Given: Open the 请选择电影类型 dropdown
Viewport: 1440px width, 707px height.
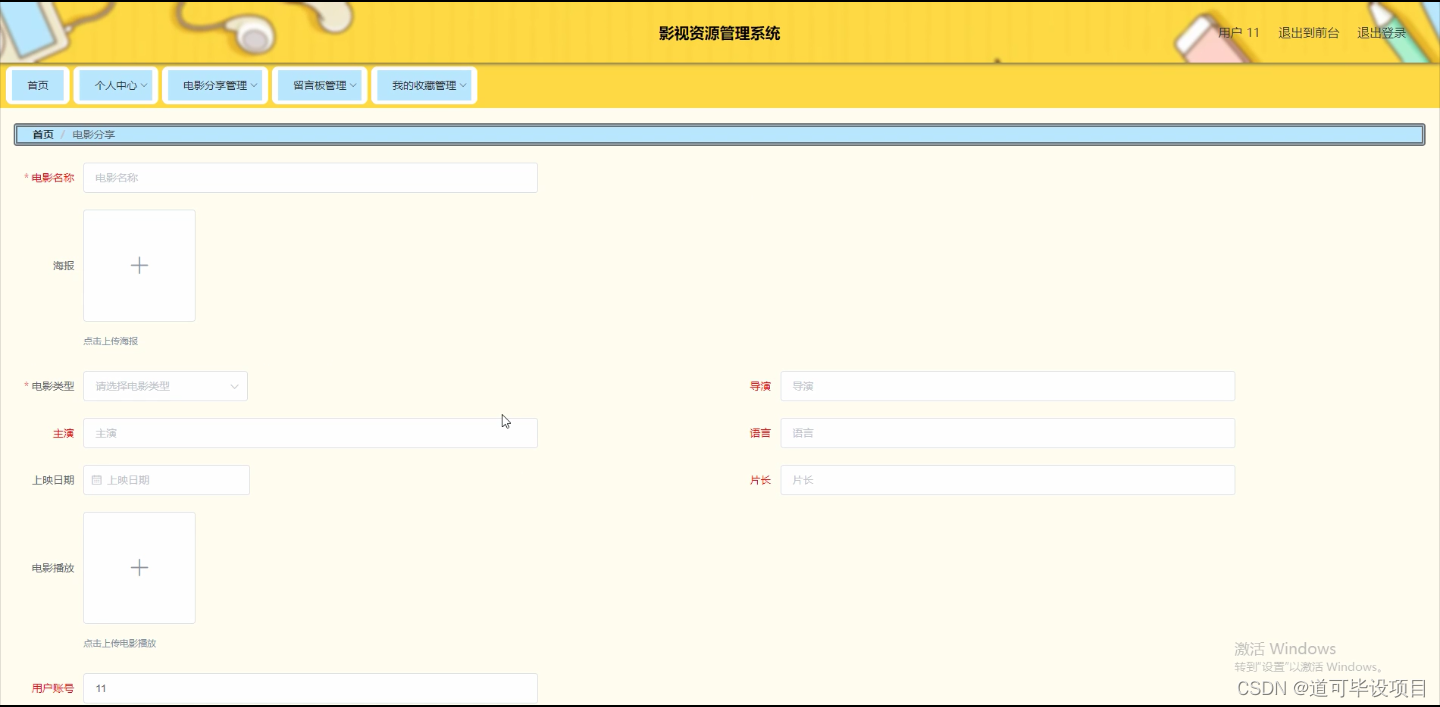Looking at the screenshot, I should [x=165, y=386].
